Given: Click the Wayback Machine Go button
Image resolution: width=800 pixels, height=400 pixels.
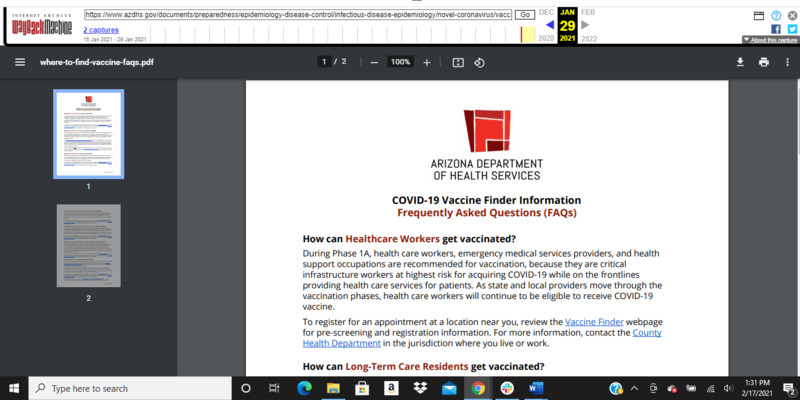Looking at the screenshot, I should [x=524, y=15].
